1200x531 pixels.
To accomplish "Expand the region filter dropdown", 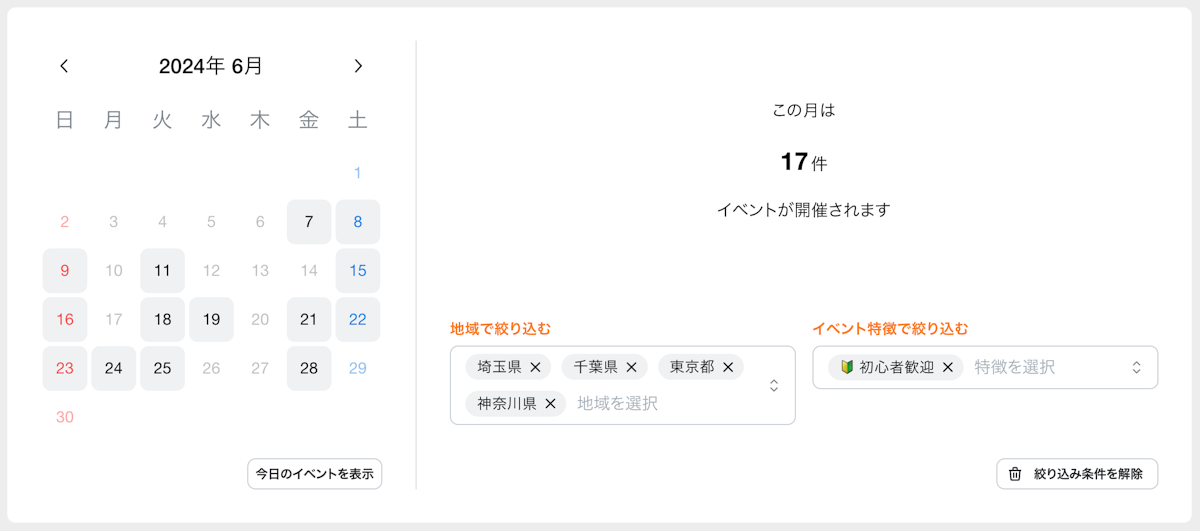I will [x=773, y=385].
